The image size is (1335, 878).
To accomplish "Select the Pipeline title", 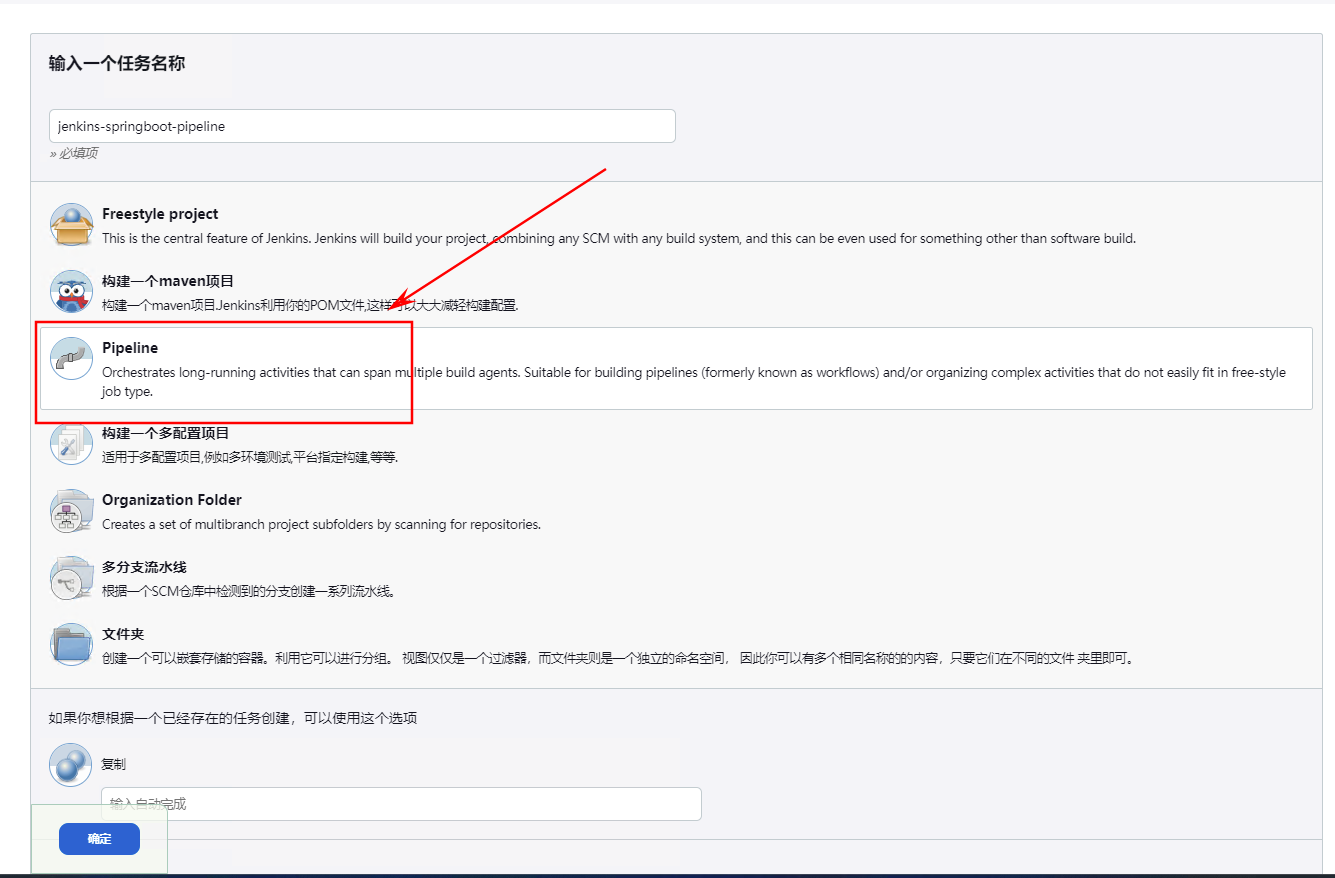I will click(x=130, y=348).
